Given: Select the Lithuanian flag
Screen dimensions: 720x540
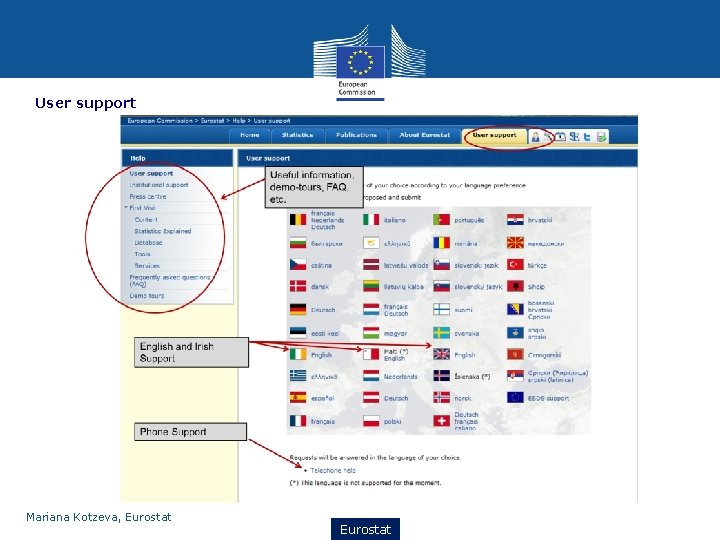Looking at the screenshot, I should (x=371, y=287).
